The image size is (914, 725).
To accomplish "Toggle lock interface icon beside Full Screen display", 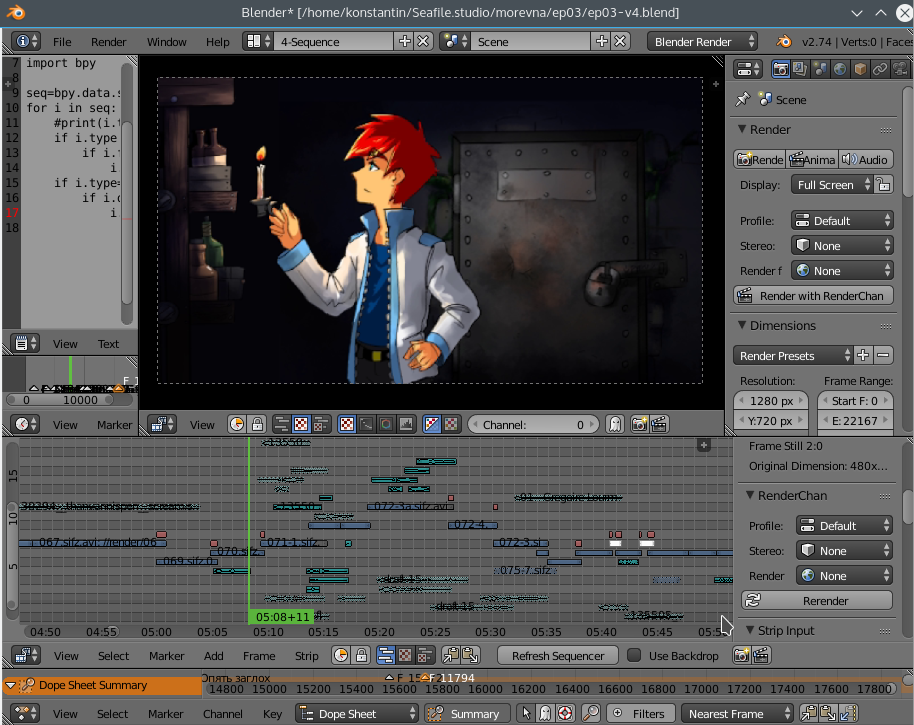I will pos(884,185).
